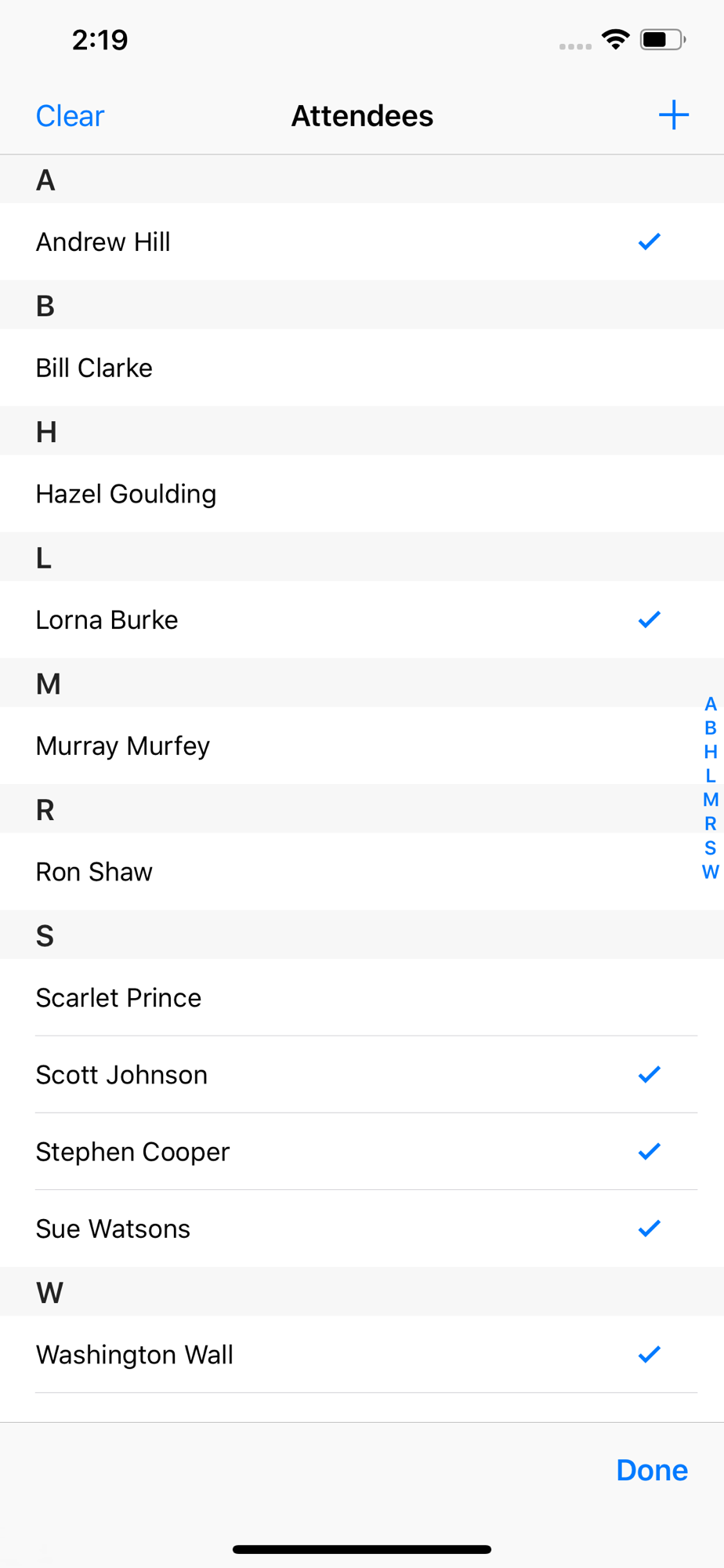Screen dimensions: 724x1568
Task: Uncheck Lorna Burke's blue checkmark
Action: 650,619
